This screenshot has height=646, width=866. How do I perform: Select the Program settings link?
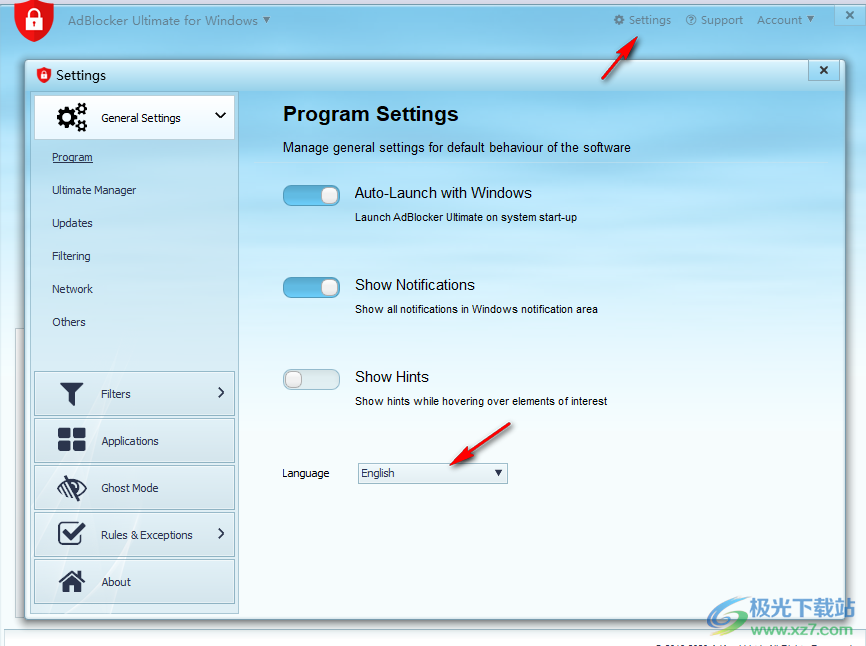pyautogui.click(x=72, y=157)
